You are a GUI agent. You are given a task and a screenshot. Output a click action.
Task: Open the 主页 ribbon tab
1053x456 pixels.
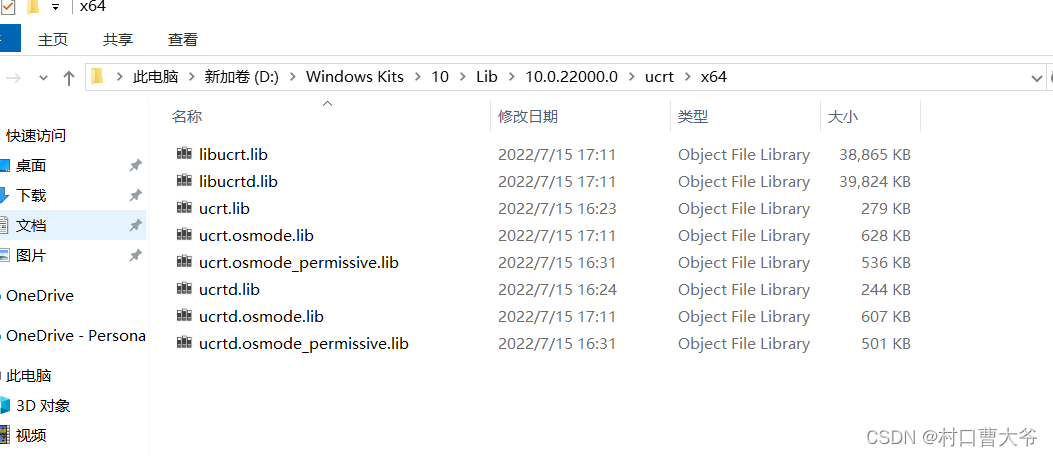coord(53,40)
